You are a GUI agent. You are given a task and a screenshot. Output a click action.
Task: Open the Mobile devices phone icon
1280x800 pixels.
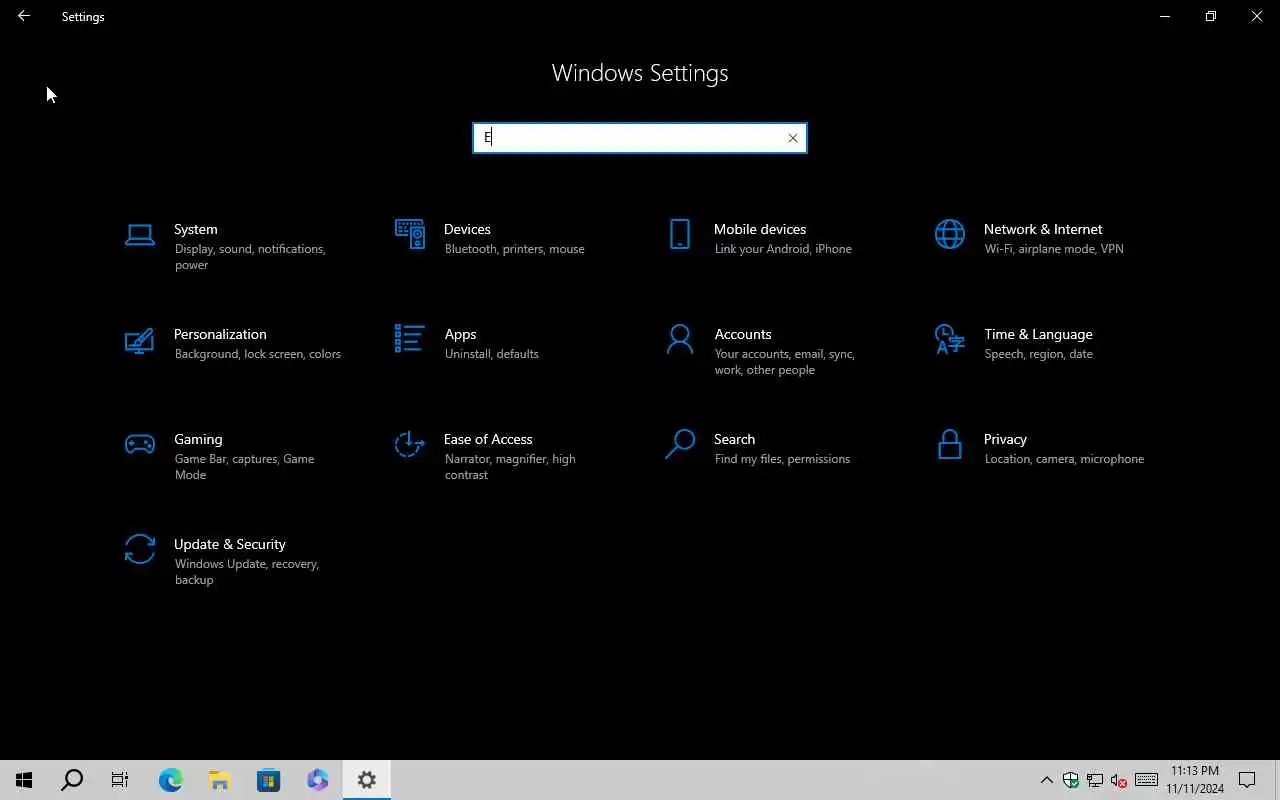[680, 234]
